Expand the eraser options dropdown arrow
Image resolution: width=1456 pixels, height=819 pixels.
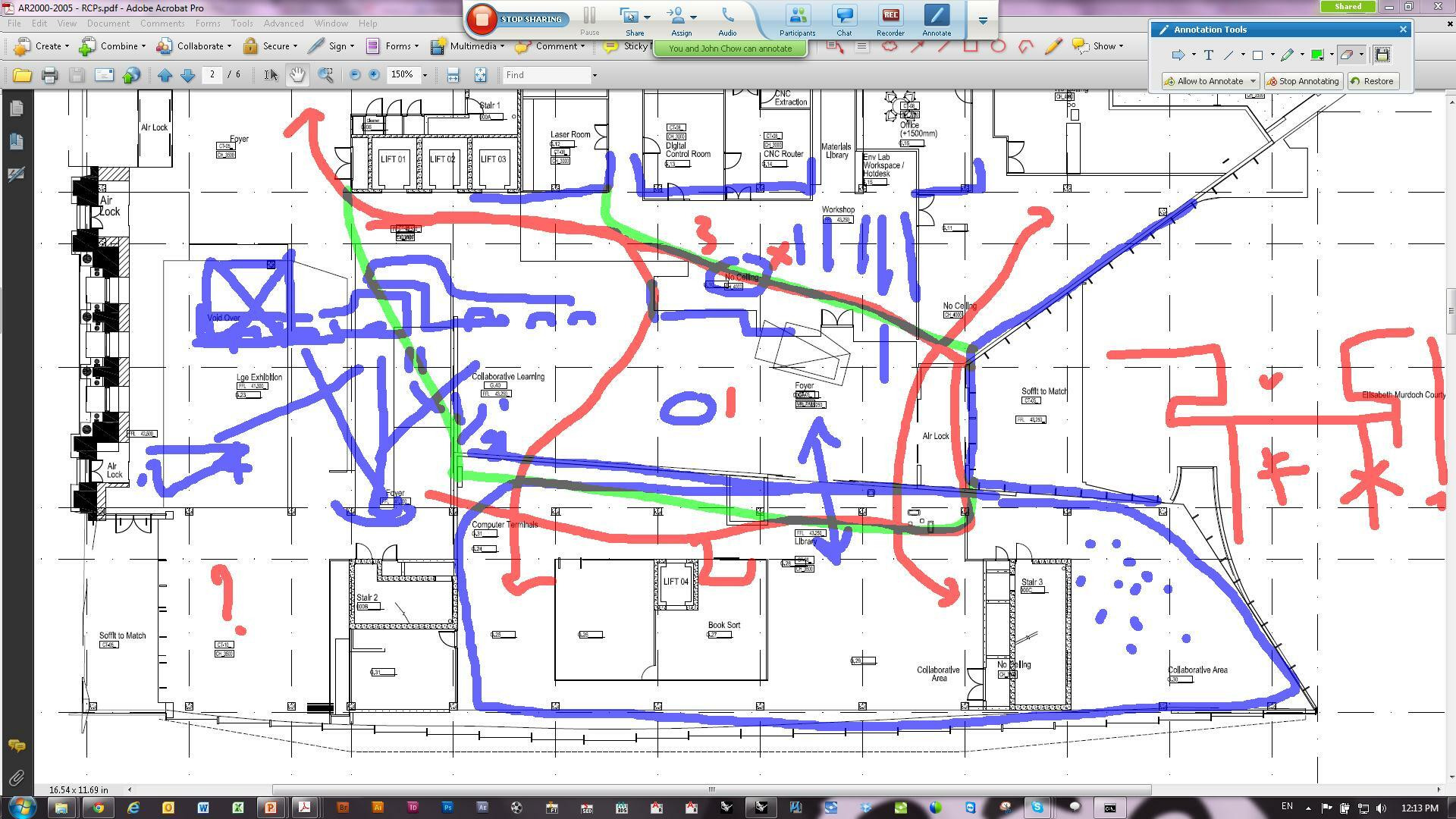click(x=1361, y=55)
